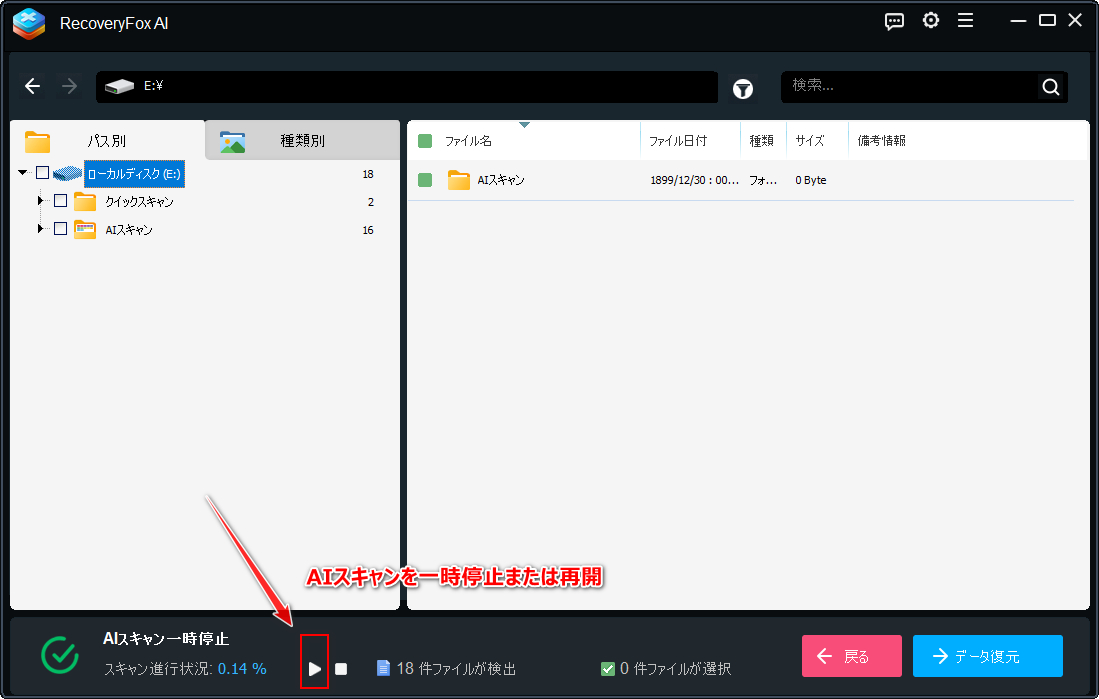1099x699 pixels.
Task: Select the AIスキャン row name in list
Action: [501, 180]
